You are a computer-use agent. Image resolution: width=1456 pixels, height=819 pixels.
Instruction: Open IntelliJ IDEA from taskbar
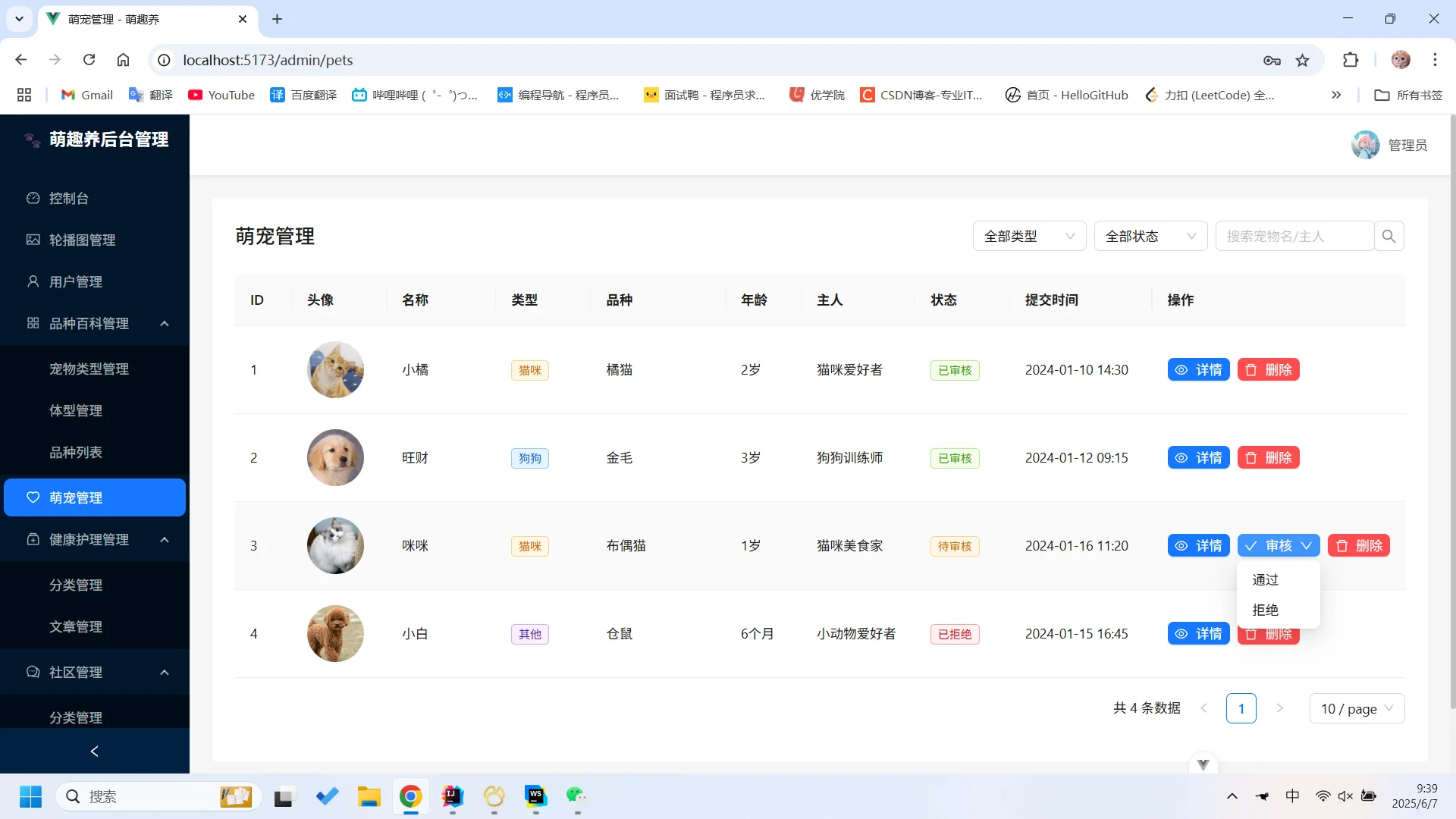click(x=452, y=796)
